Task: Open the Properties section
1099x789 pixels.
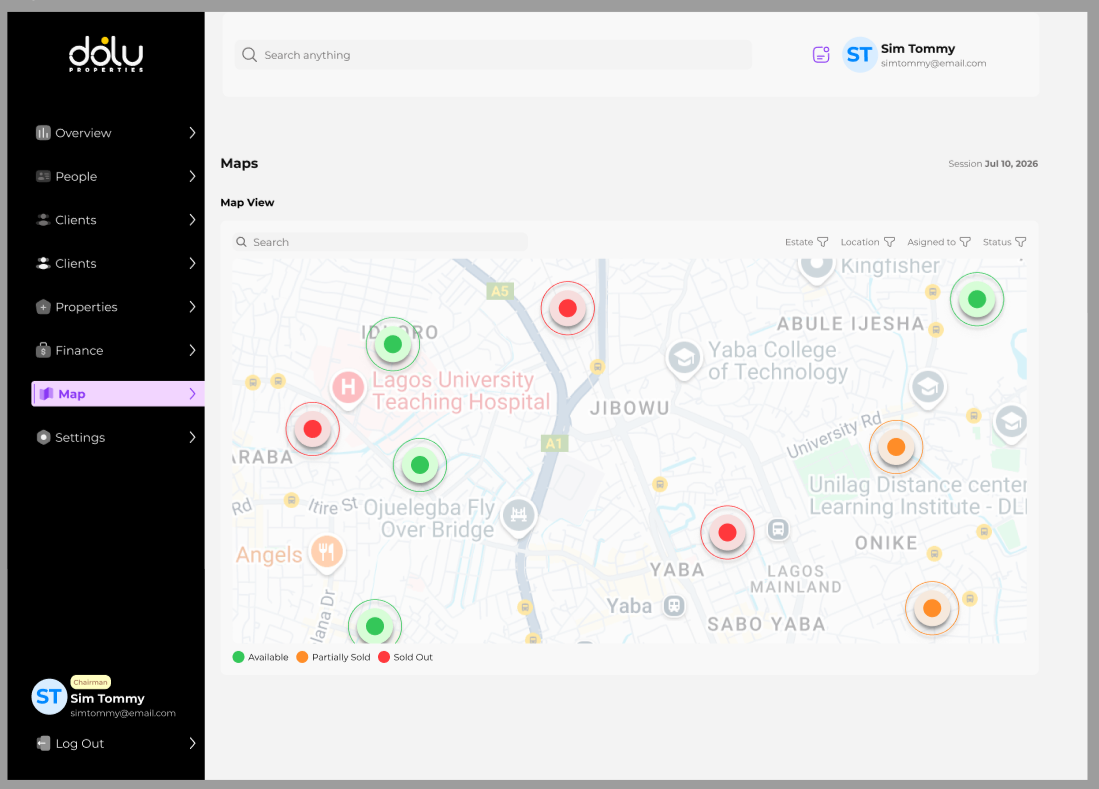Action: pyautogui.click(x=118, y=307)
